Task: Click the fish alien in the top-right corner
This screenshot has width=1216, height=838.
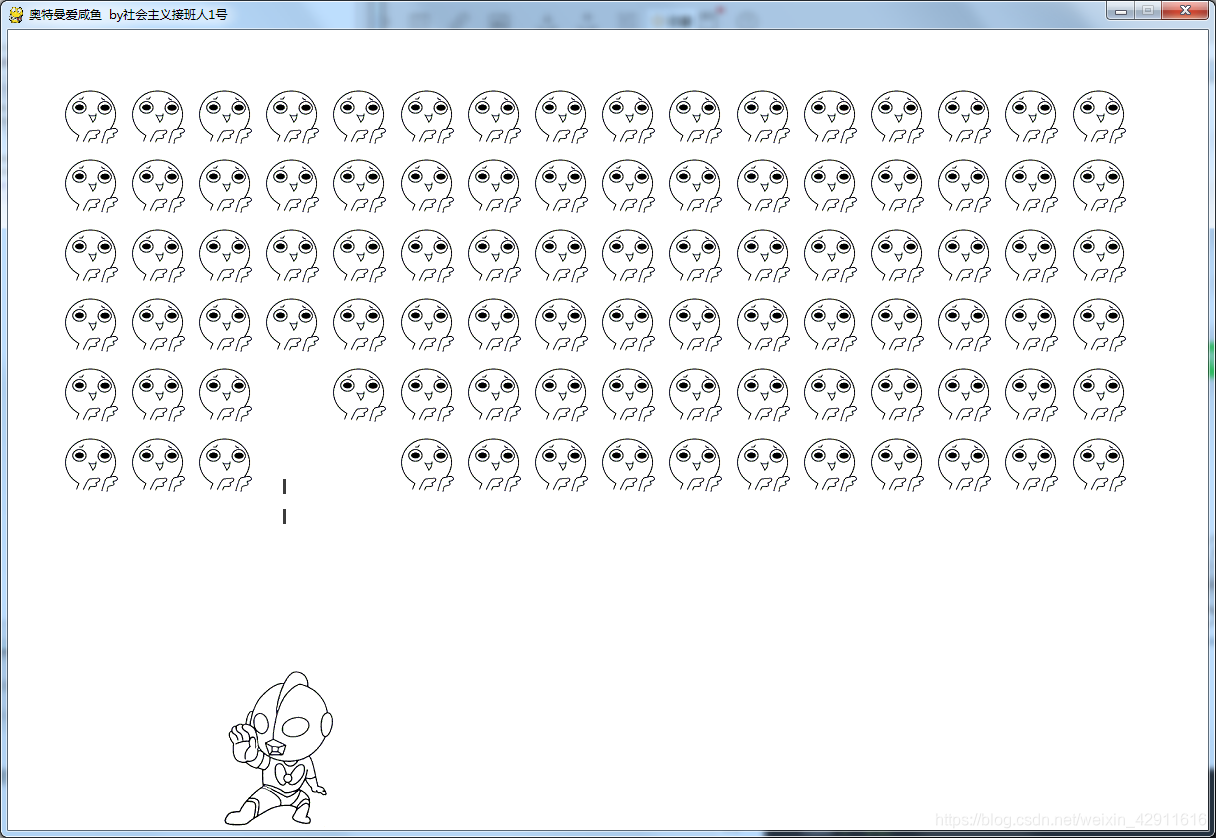Action: tap(1099, 117)
